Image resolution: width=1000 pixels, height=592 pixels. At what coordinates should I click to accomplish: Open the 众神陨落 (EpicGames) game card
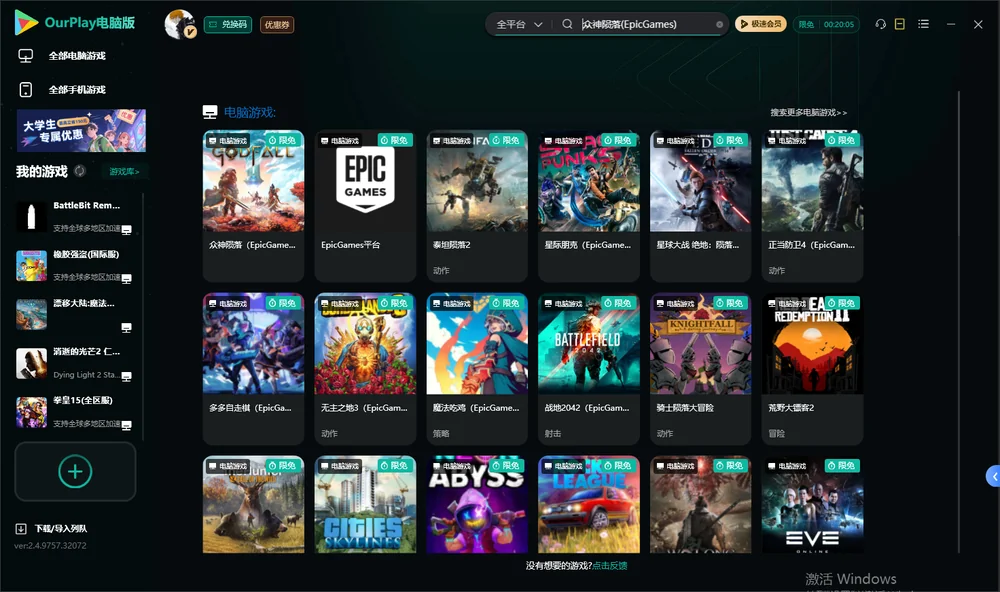(253, 205)
